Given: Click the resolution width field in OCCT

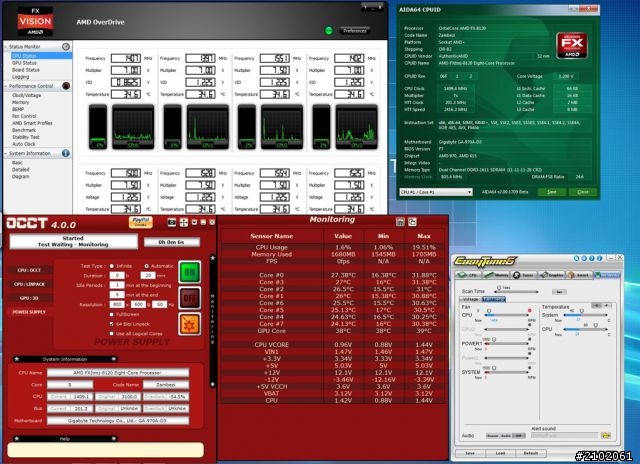Looking at the screenshot, I should tap(117, 304).
